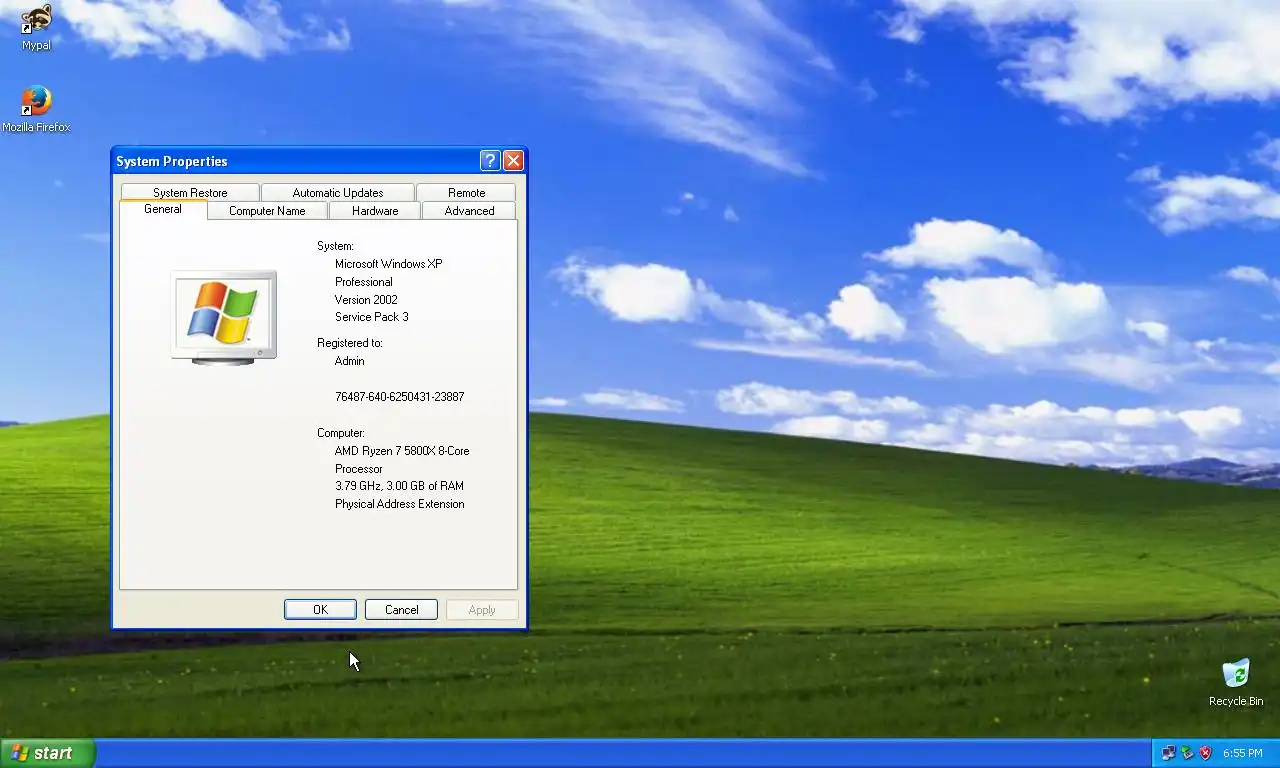Click the network connection tray icon

click(1169, 753)
